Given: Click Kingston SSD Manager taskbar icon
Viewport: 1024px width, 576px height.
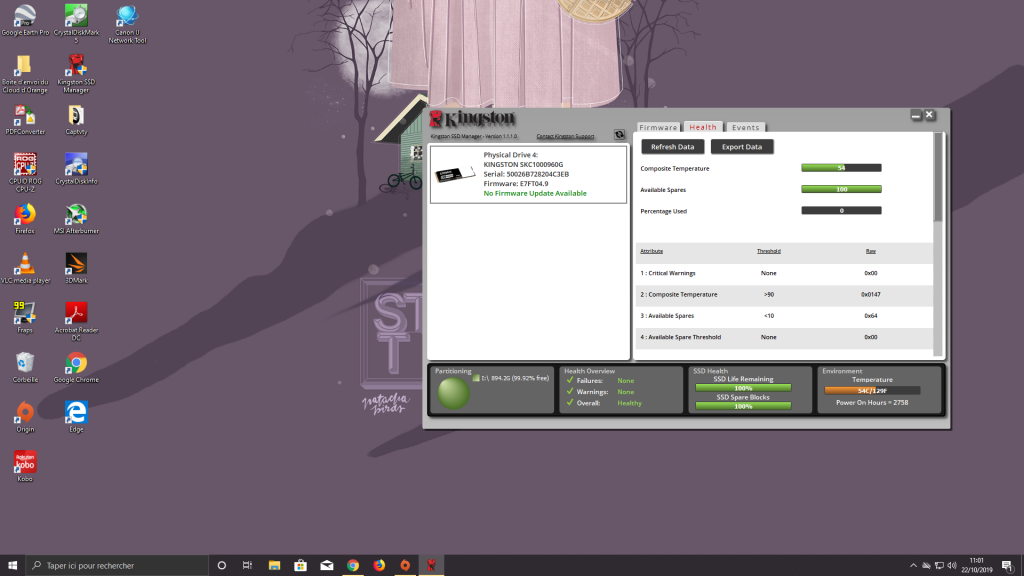Looking at the screenshot, I should (431, 565).
